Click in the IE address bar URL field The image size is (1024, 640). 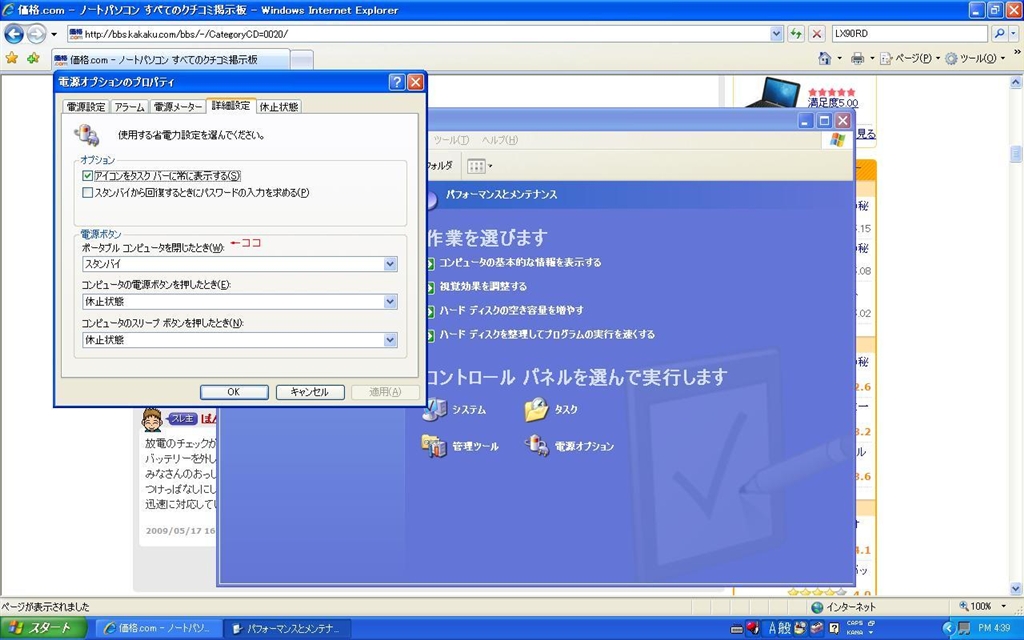coord(418,33)
